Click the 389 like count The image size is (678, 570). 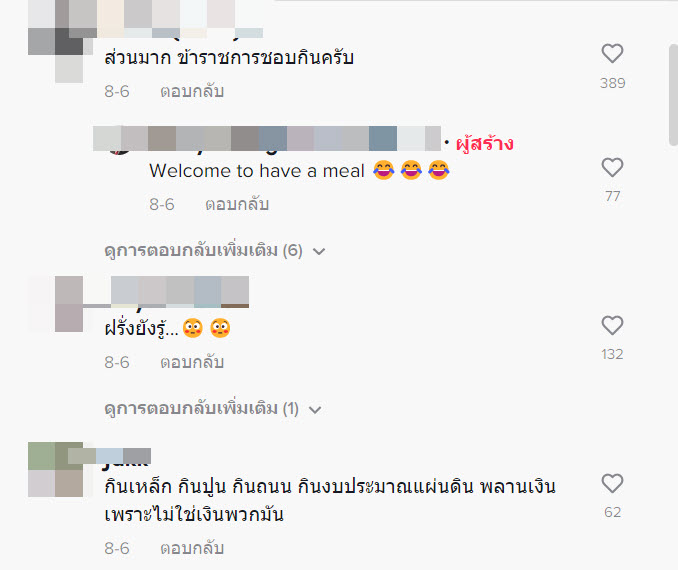pyautogui.click(x=612, y=83)
